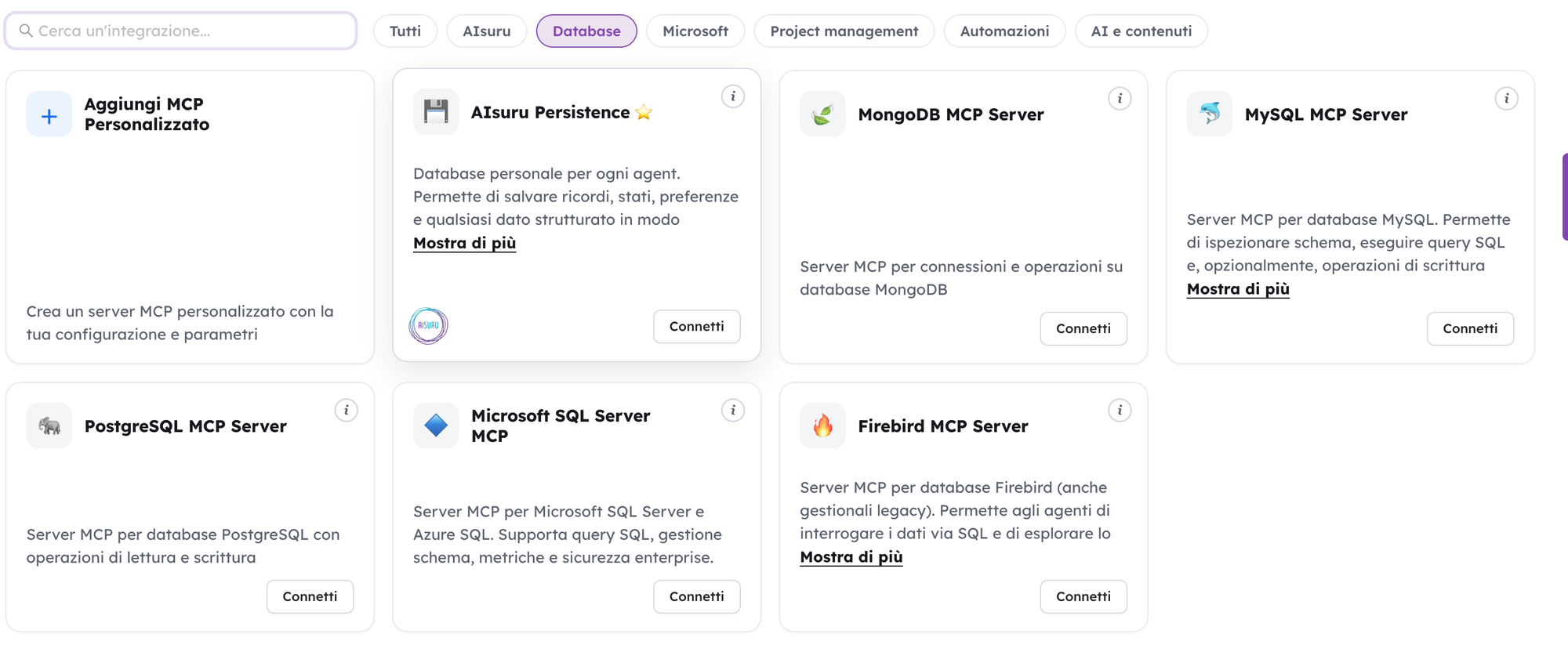1568x652 pixels.
Task: Connect Firebird MCP Server
Action: click(1083, 597)
